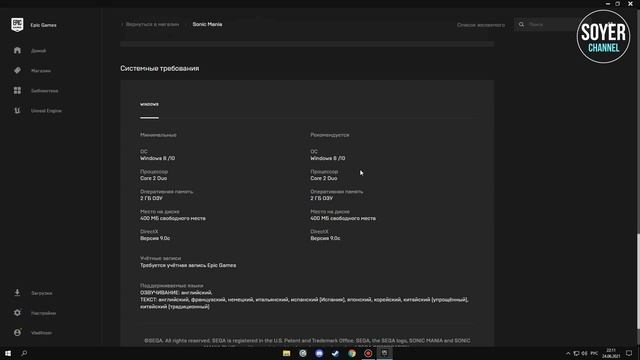Click the Минимальные column heading
Screen dimensions: 640x360
(158, 135)
